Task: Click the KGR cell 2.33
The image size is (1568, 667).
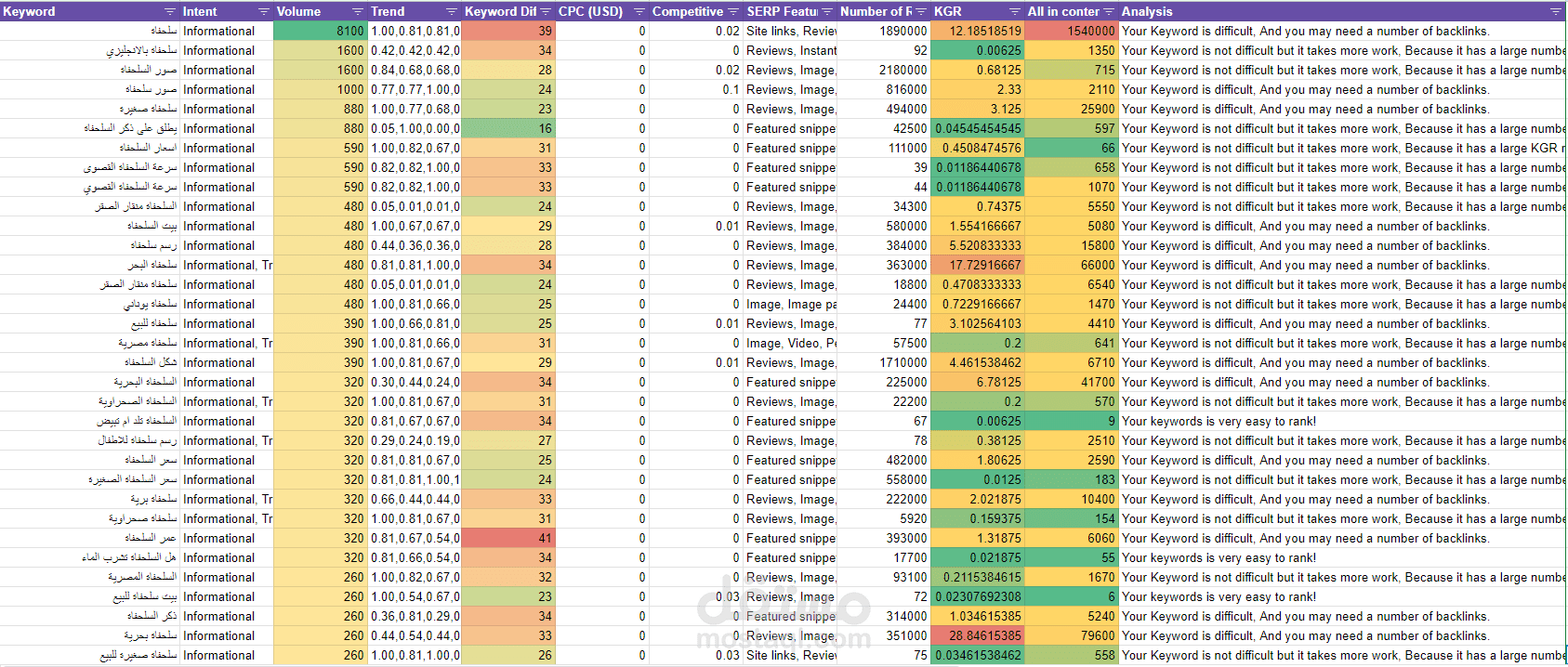Action: point(978,89)
